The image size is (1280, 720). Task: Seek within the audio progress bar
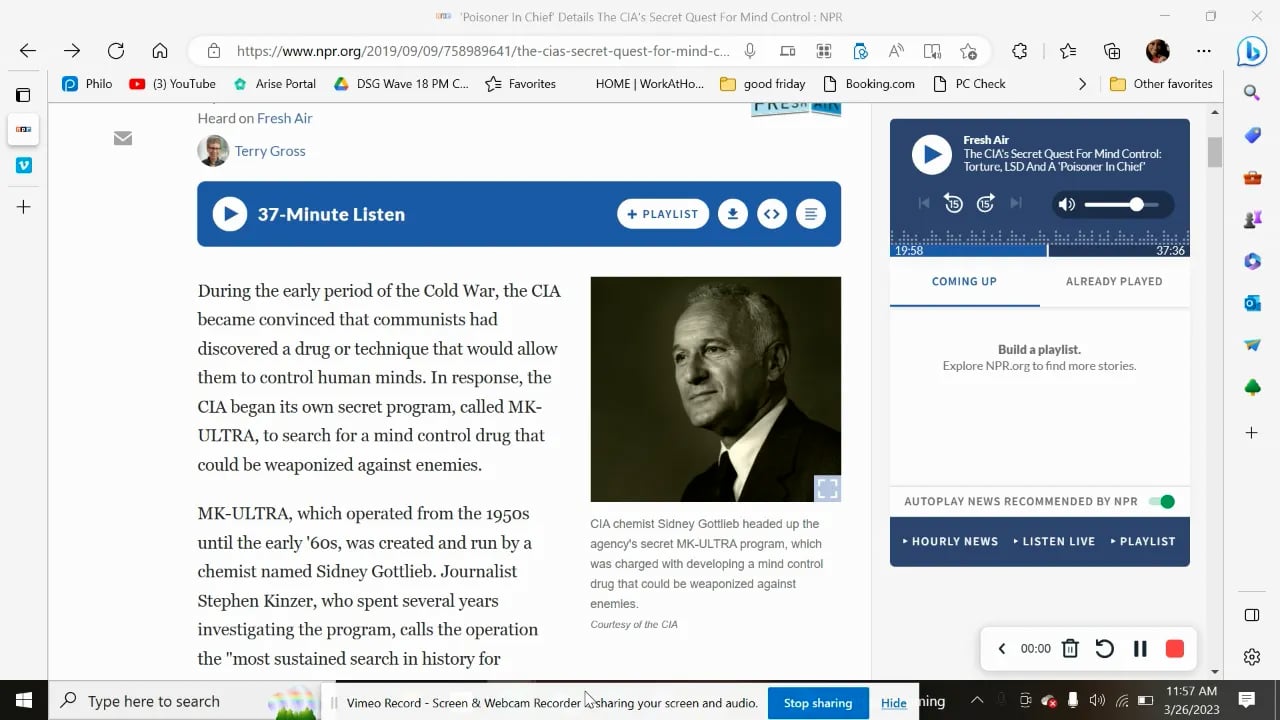point(1040,250)
